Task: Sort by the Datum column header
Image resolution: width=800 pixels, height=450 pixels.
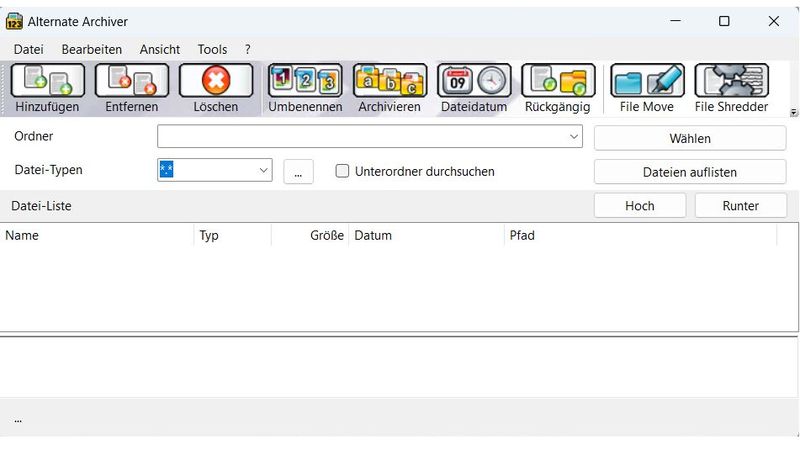Action: pyautogui.click(x=427, y=235)
